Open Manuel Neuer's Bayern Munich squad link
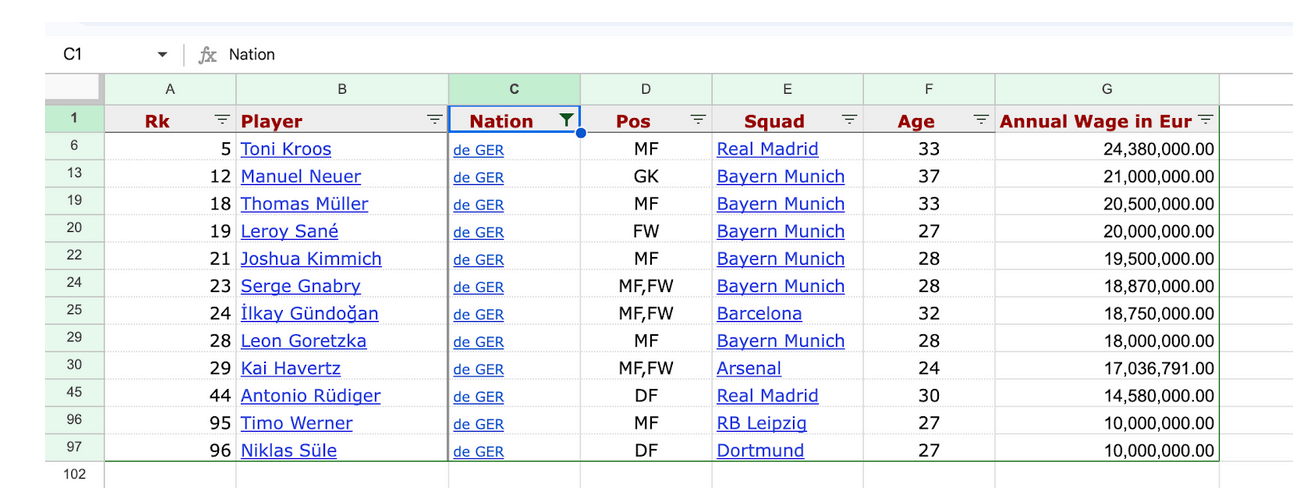The image size is (1300, 498). point(781,177)
